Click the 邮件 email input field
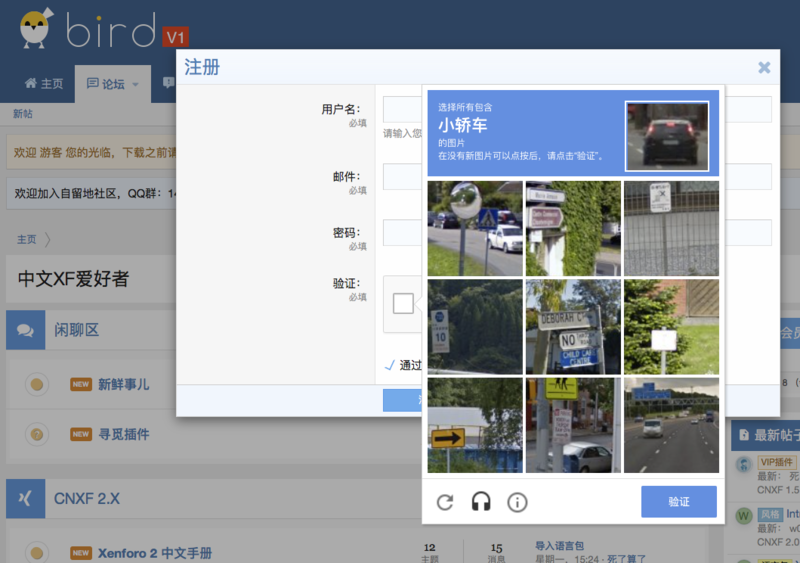 pyautogui.click(x=403, y=177)
